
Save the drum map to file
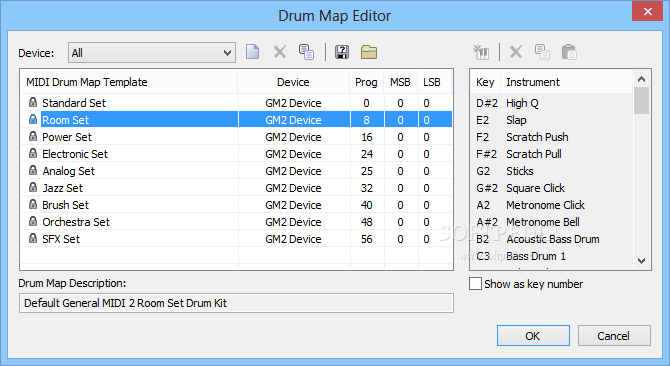[x=342, y=52]
